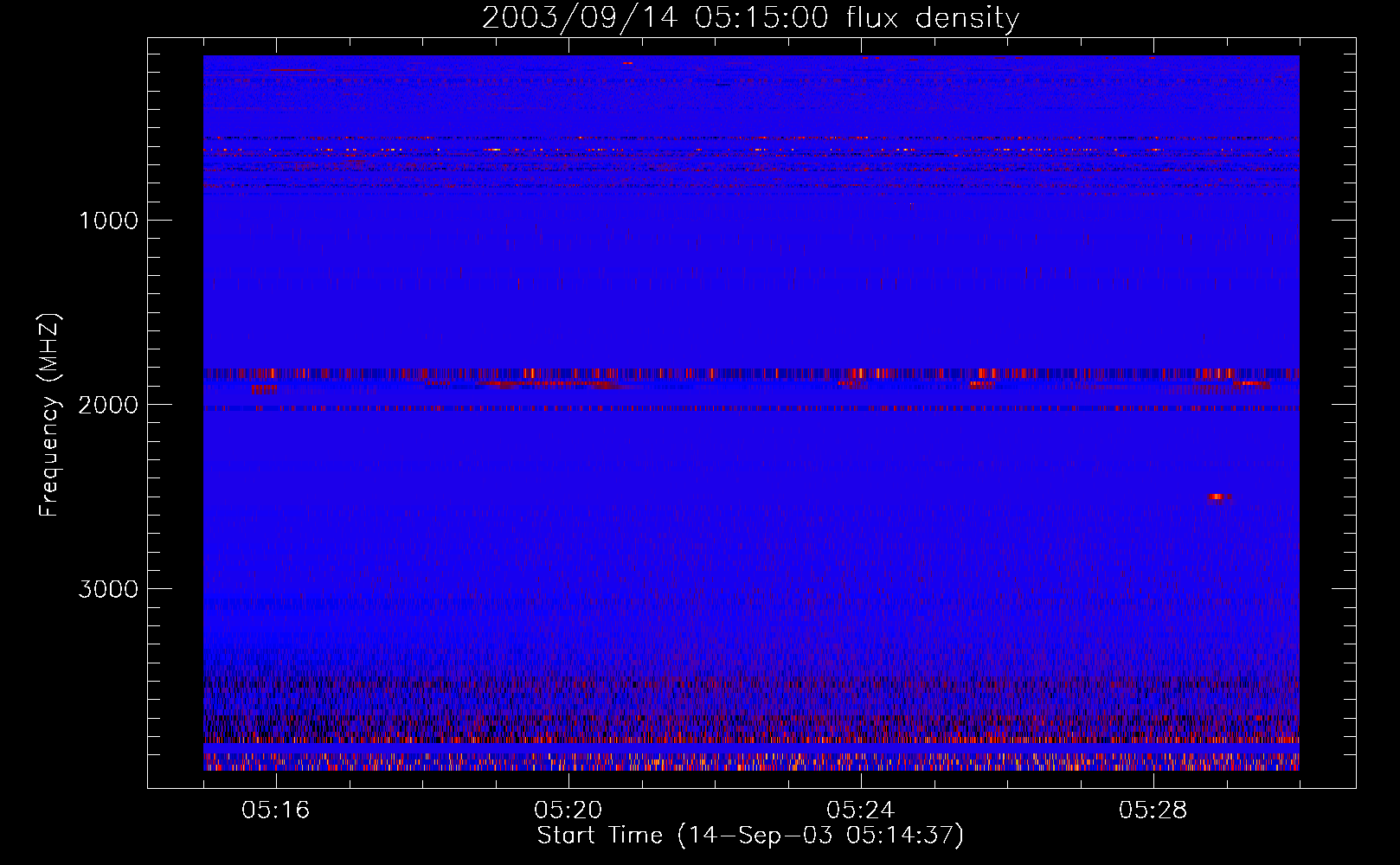Click the 1000 frequency tick label
Screen dimensions: 1400x865
pyautogui.click(x=108, y=221)
